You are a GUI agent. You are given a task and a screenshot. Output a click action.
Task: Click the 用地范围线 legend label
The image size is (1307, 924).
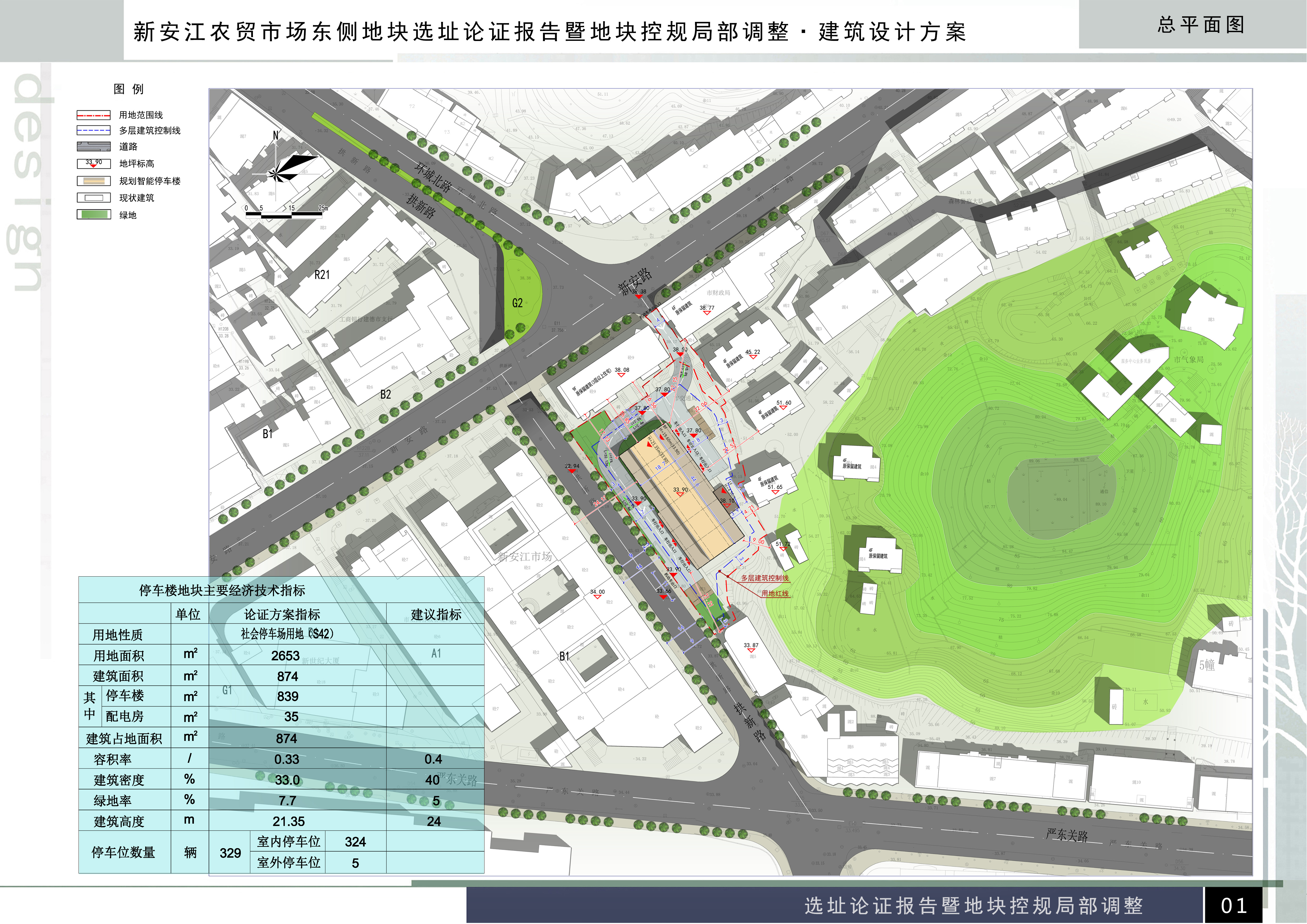pos(141,115)
